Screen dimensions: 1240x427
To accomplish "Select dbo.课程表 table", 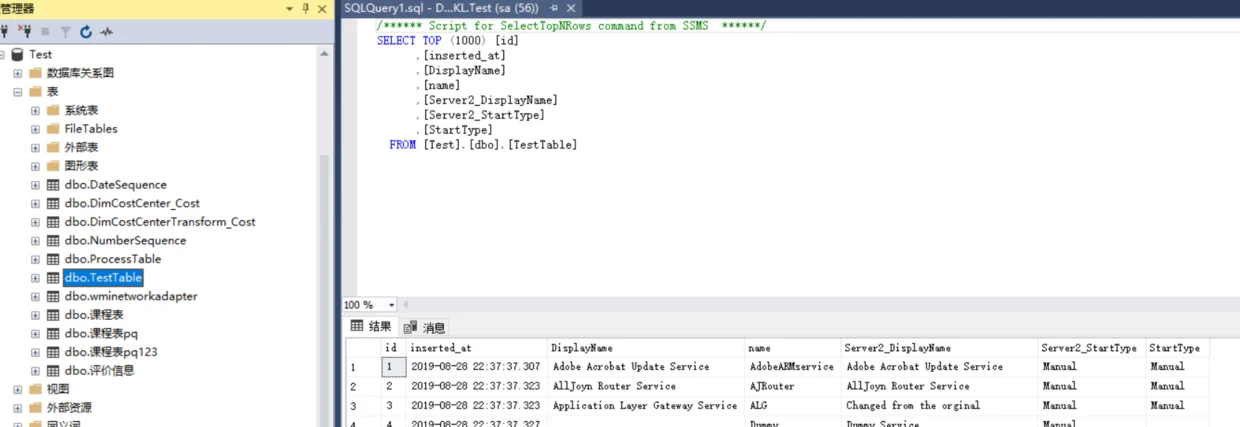I will point(94,315).
